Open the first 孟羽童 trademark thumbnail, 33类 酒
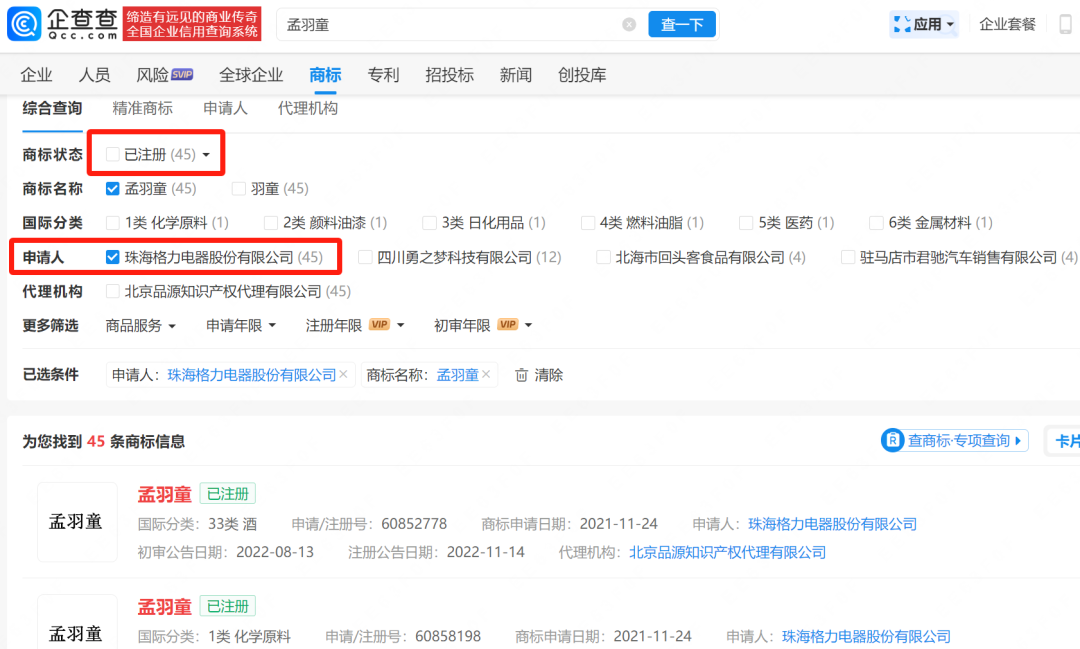Viewport: 1080px width, 649px height. (x=76, y=522)
